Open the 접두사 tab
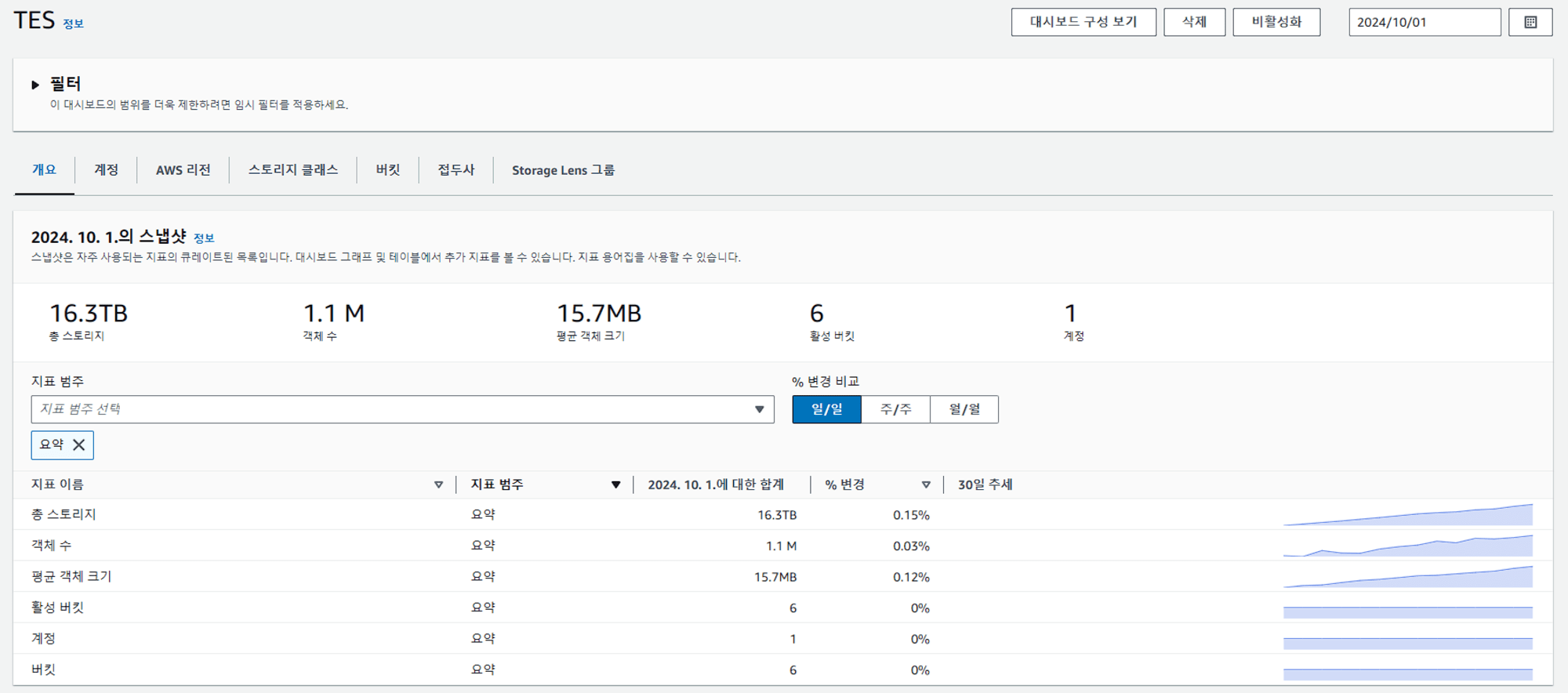The width and height of the screenshot is (1568, 693). (x=456, y=170)
